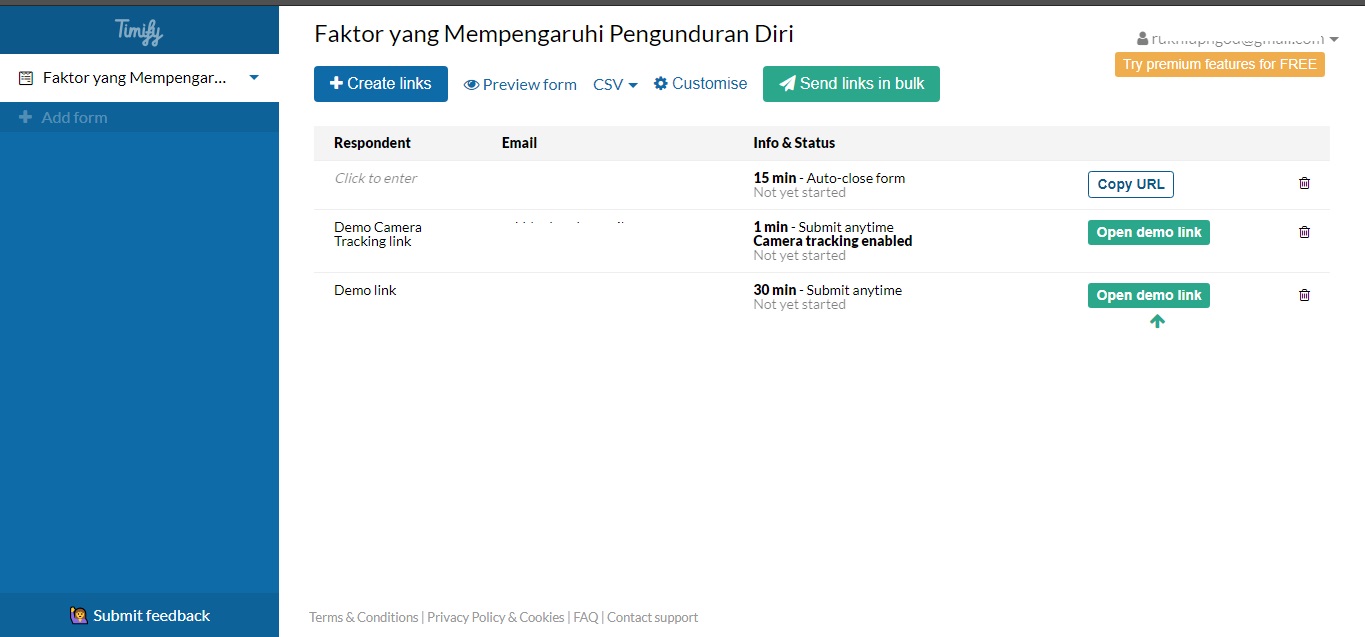Open the FAQ link
This screenshot has width=1365, height=637.
pyautogui.click(x=586, y=617)
